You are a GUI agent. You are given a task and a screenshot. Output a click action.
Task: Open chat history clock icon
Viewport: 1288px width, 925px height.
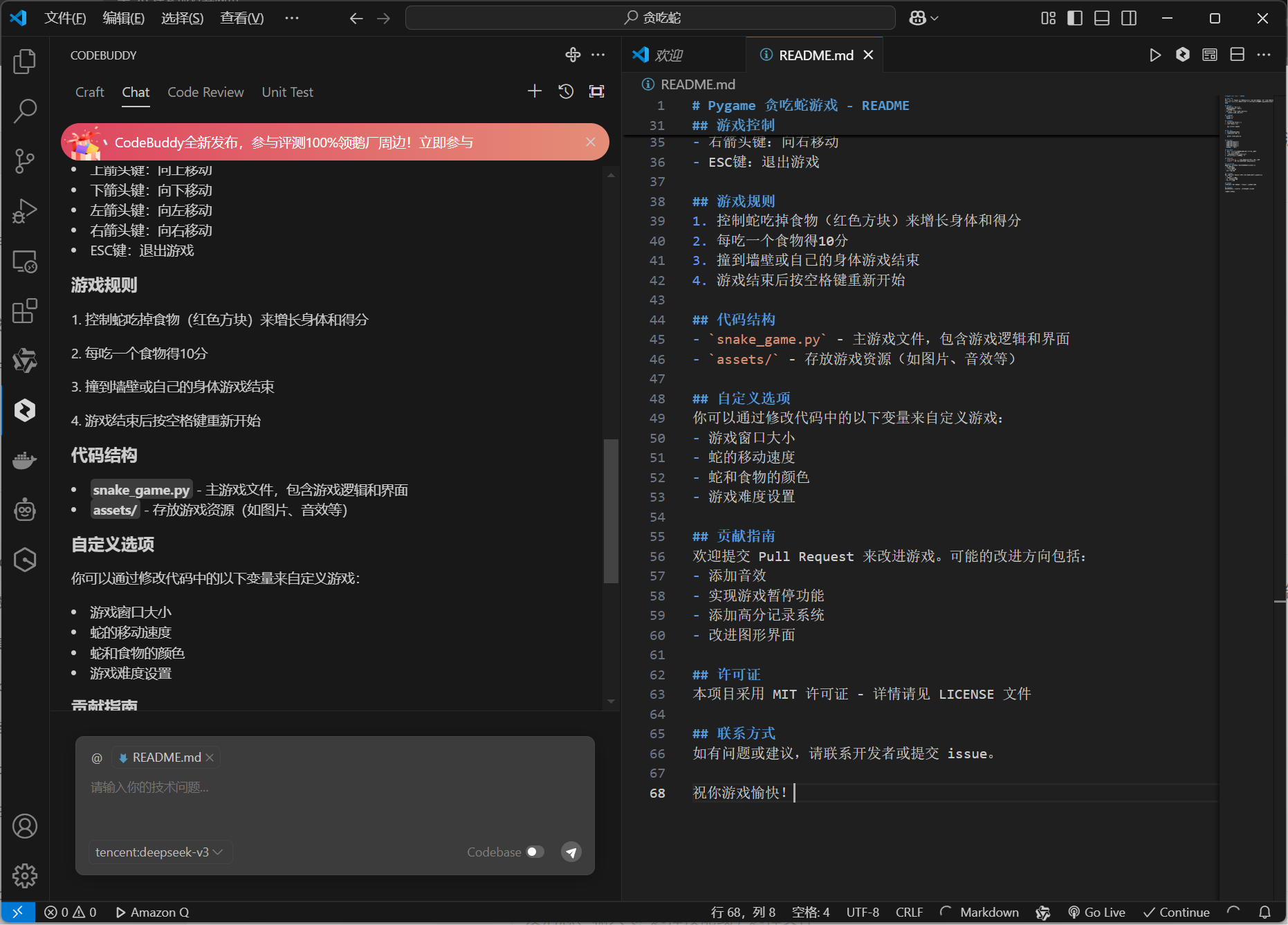click(x=566, y=91)
